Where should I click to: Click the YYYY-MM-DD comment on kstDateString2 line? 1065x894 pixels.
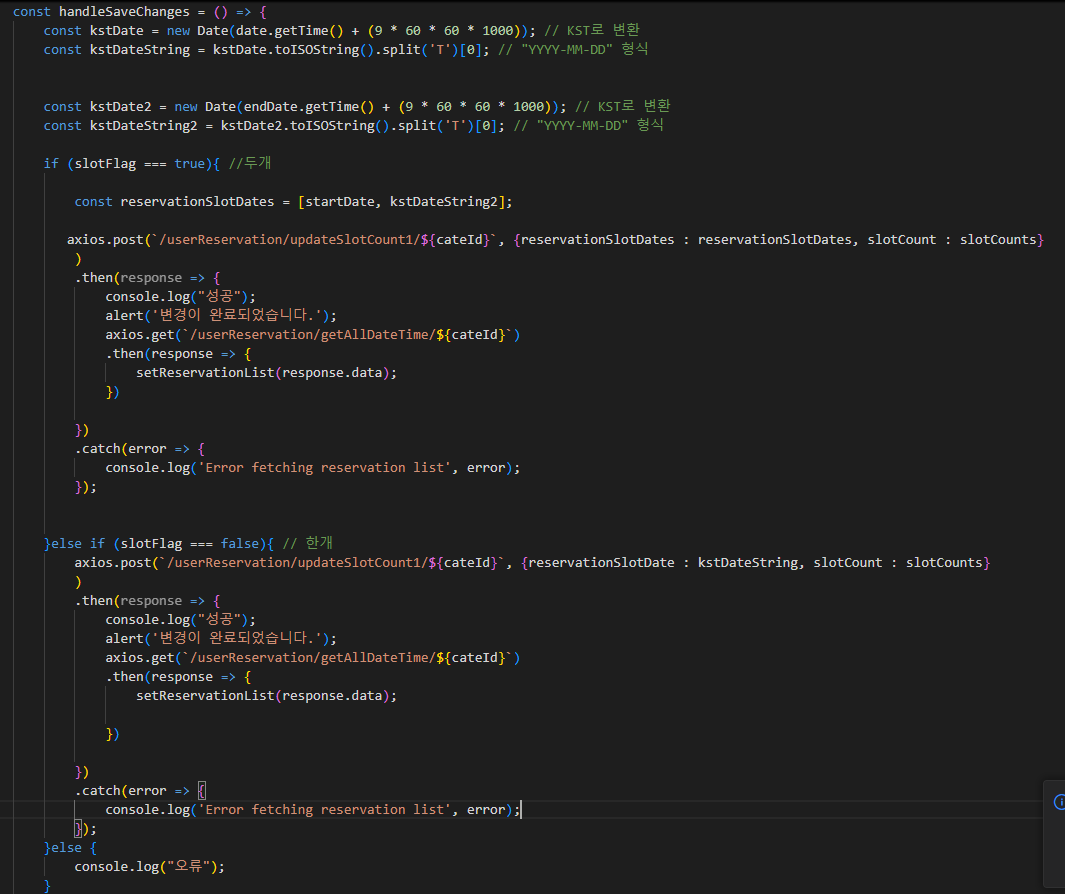click(588, 125)
